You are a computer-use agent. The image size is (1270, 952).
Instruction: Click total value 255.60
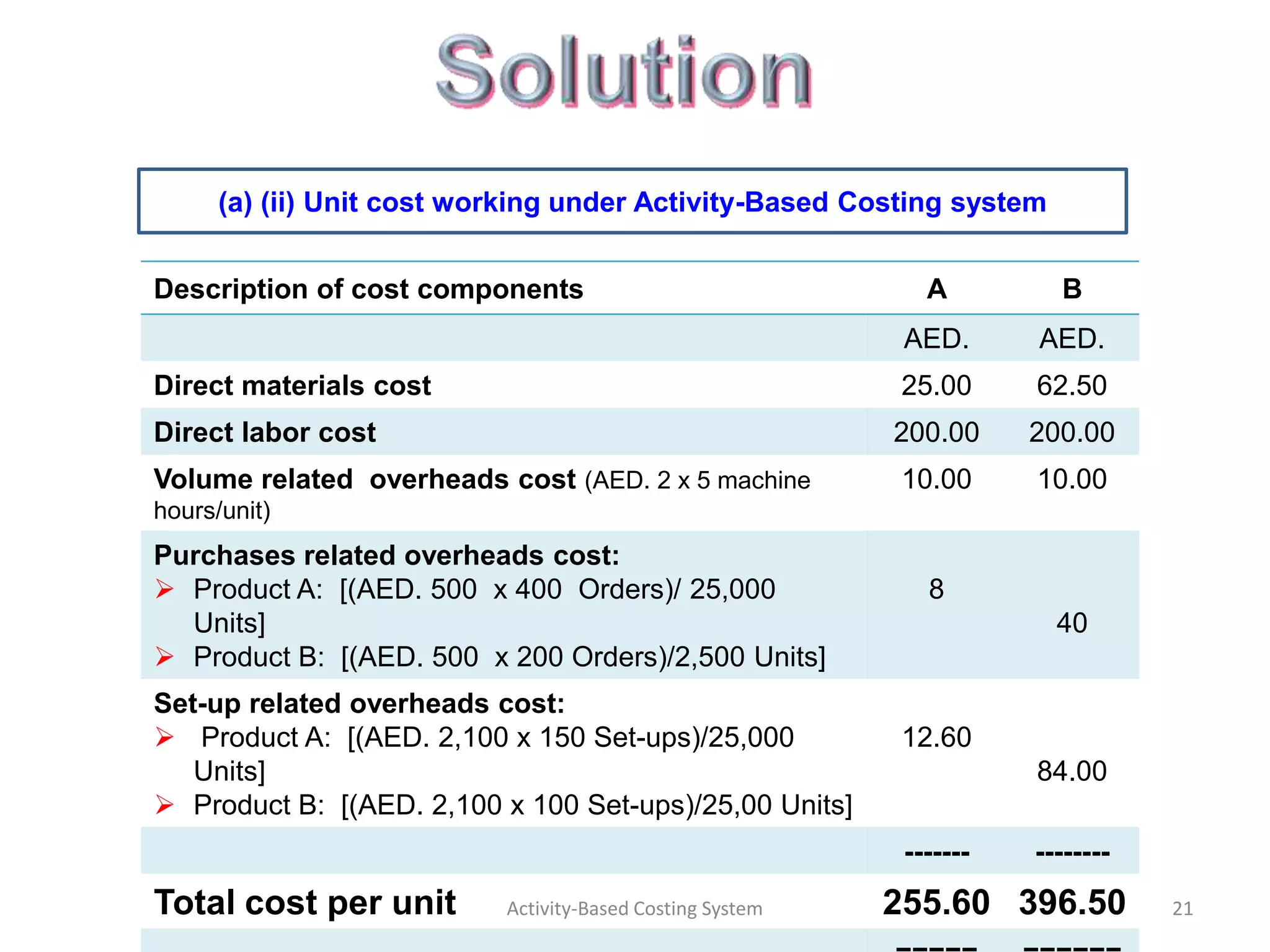pos(936,902)
